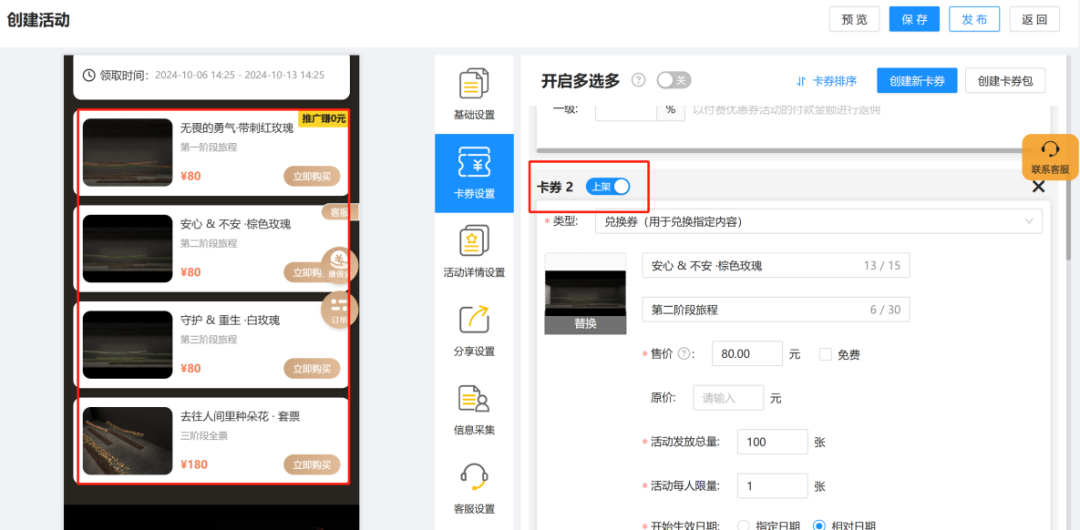This screenshot has width=1080, height=530.
Task: Click 卡券排序 sort option
Action: click(x=826, y=81)
